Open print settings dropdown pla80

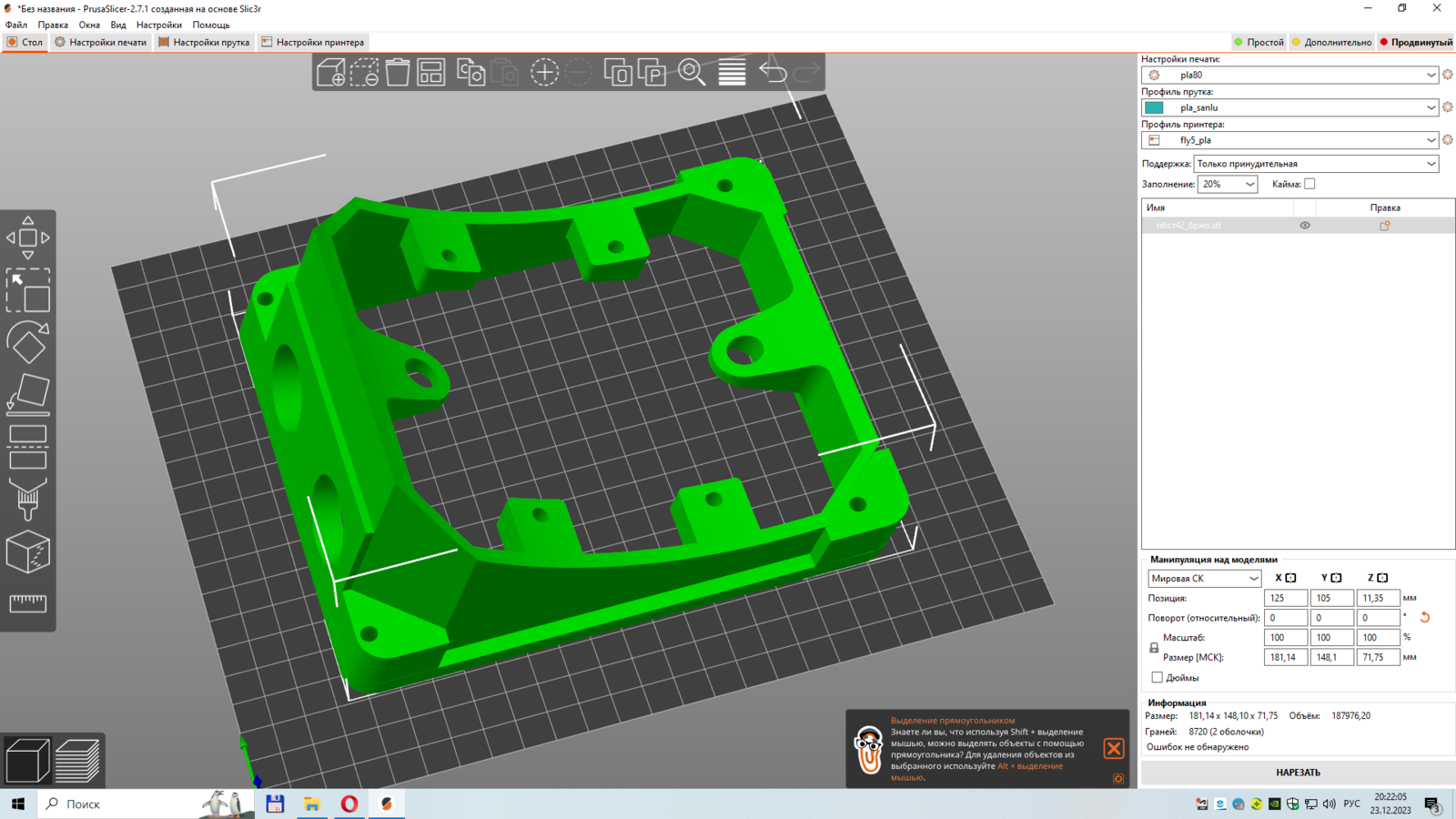[1290, 75]
